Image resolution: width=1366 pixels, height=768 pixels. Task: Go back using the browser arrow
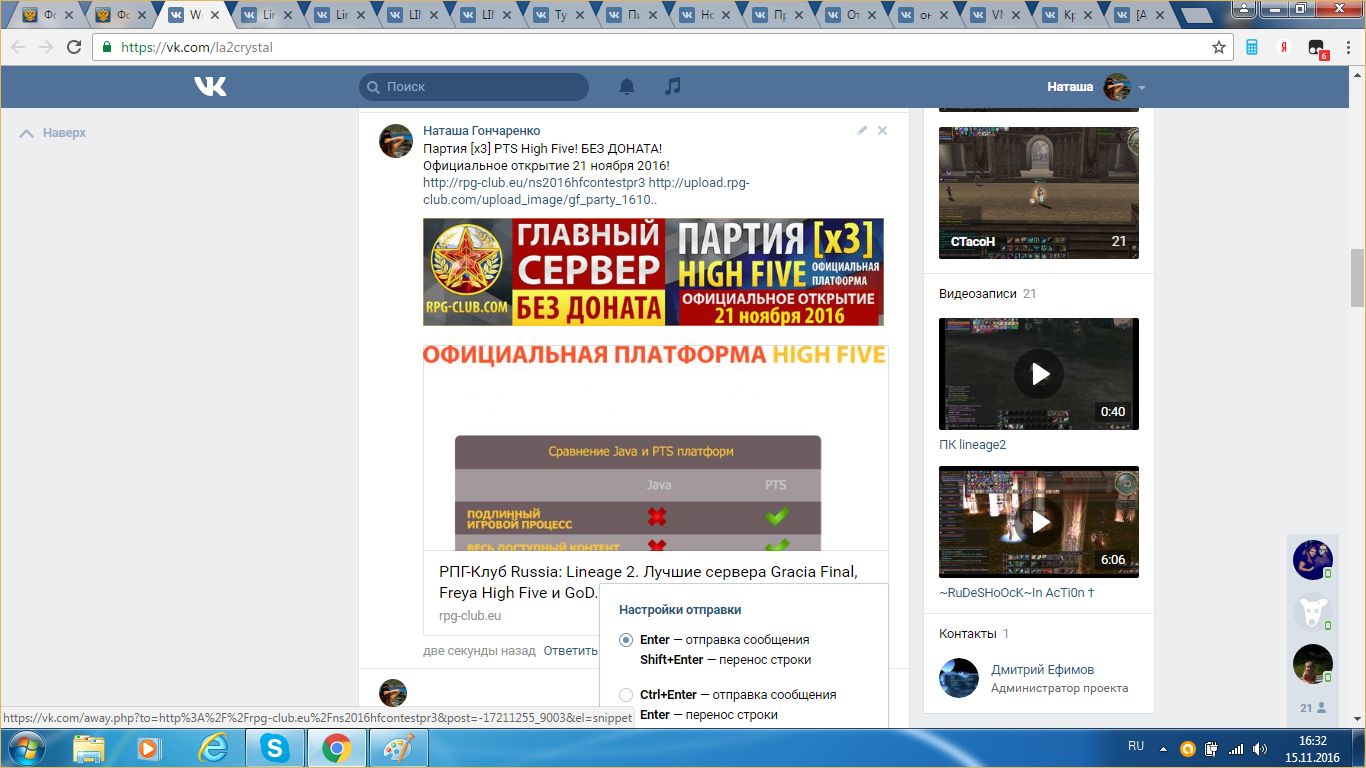tap(19, 47)
